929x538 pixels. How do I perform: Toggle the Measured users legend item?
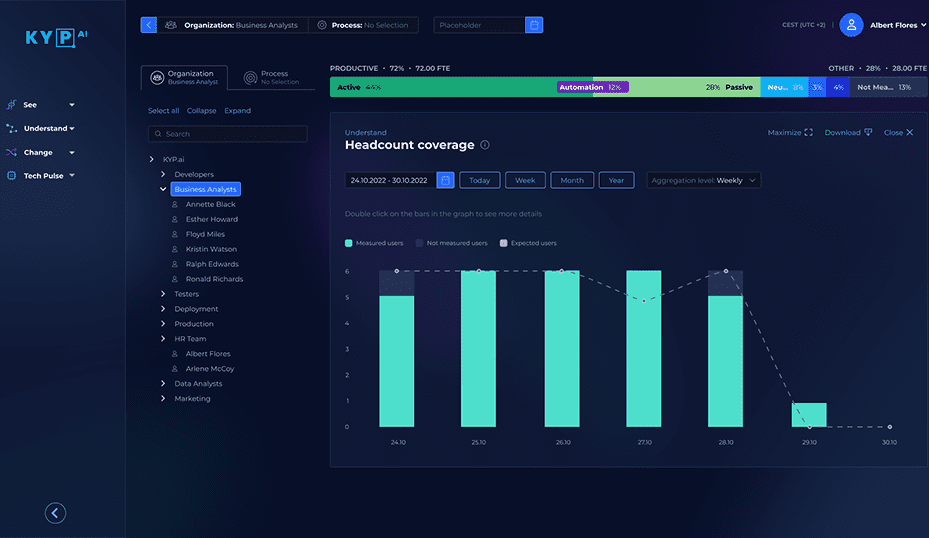point(372,243)
